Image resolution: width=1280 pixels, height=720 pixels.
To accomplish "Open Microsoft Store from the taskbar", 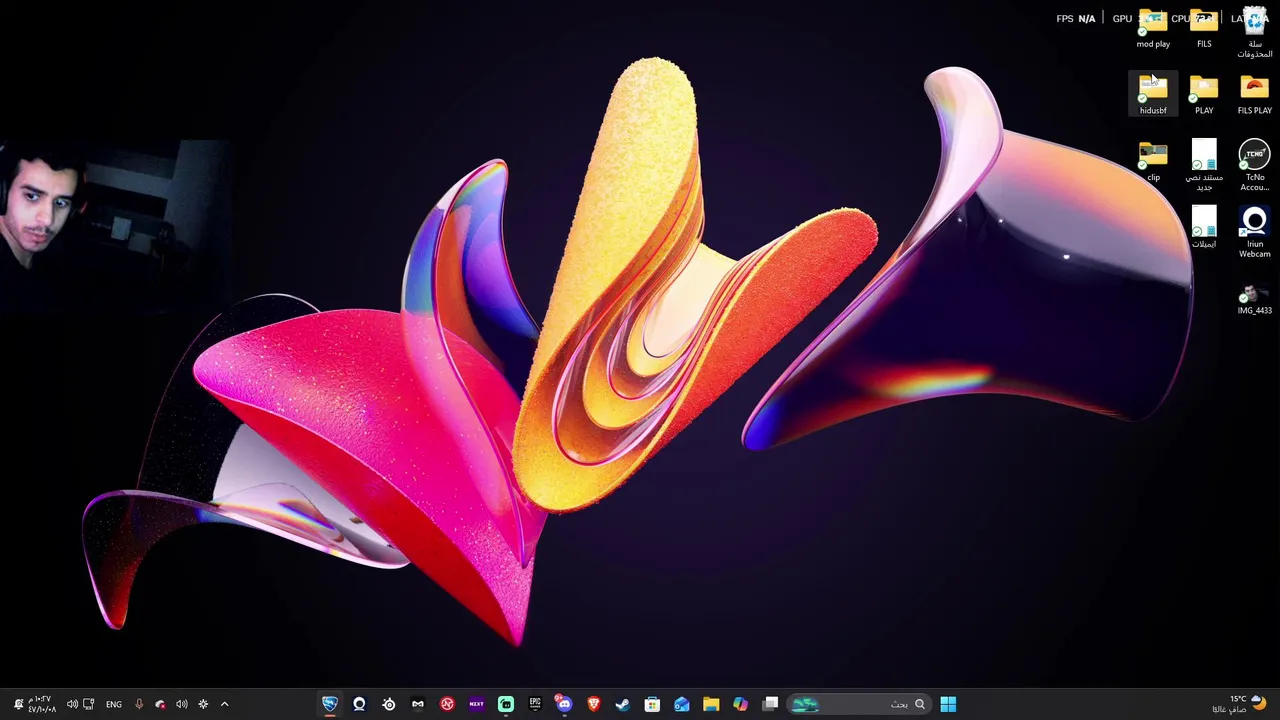I will coord(652,704).
